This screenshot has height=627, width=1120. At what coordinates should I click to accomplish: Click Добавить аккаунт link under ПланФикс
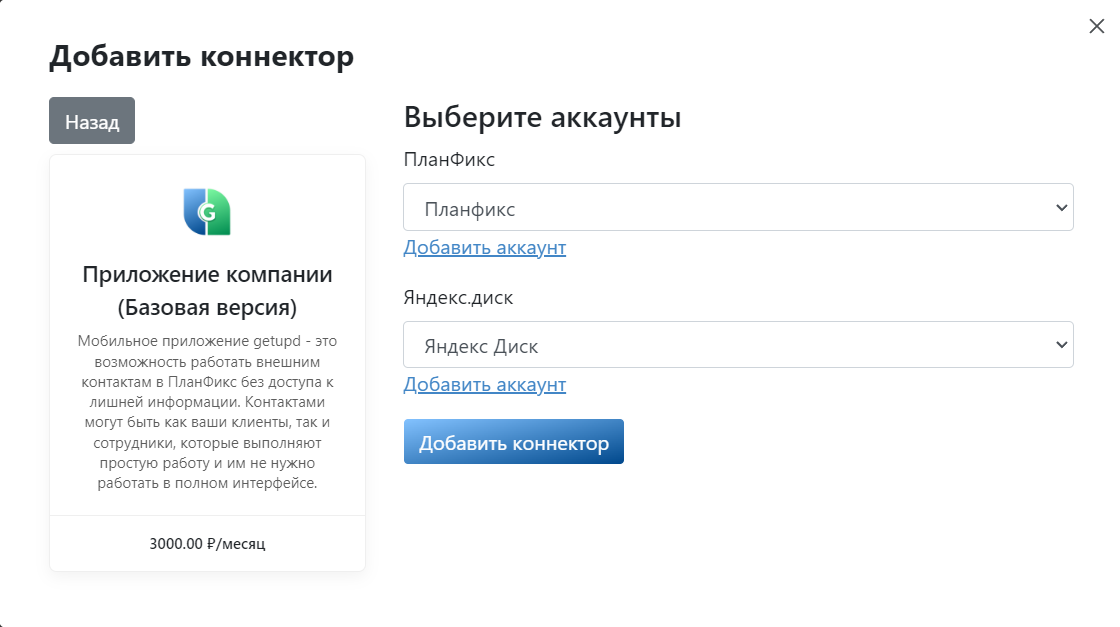(484, 247)
